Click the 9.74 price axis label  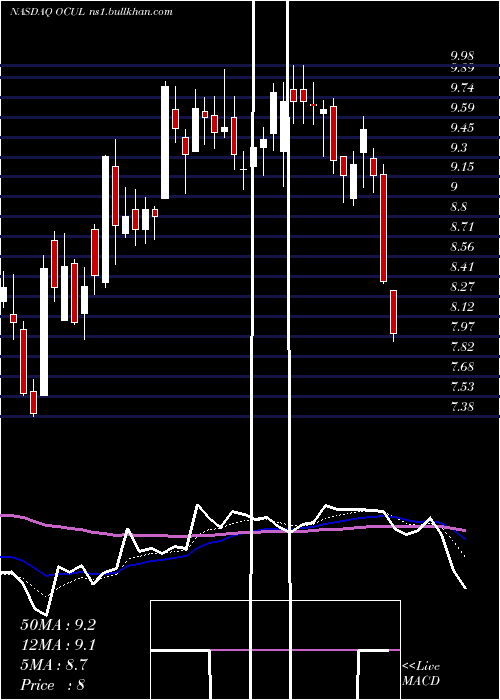(x=462, y=88)
